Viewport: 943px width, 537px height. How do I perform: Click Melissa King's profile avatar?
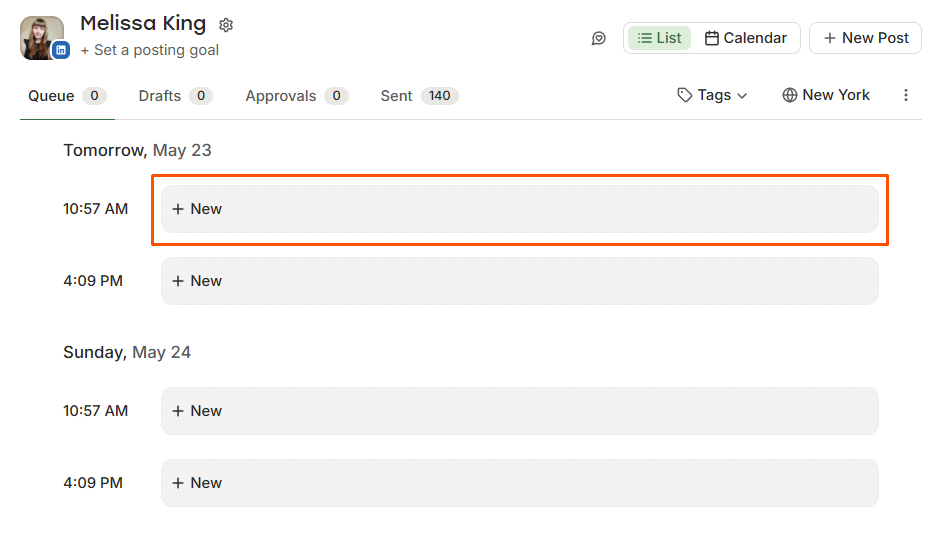pyautogui.click(x=41, y=37)
